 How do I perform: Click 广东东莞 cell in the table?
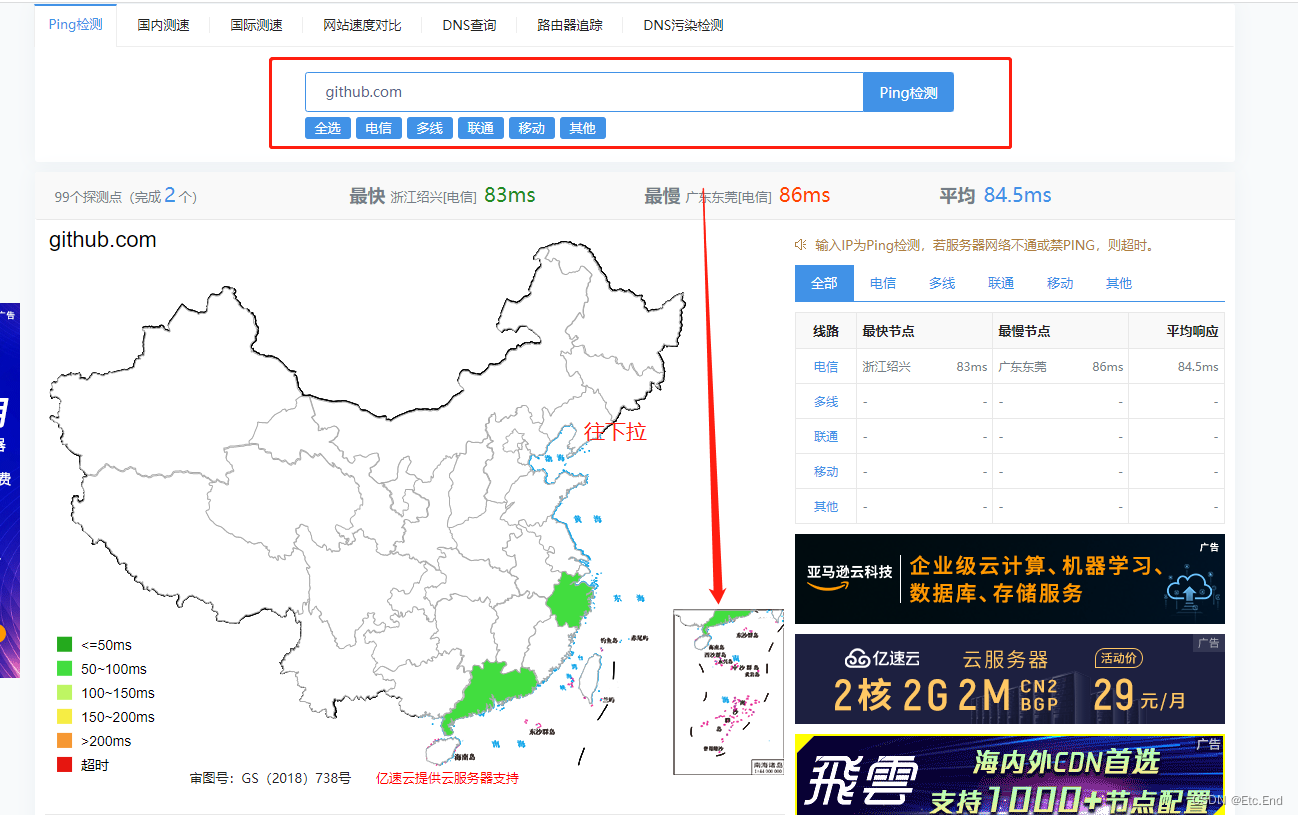tap(1022, 367)
